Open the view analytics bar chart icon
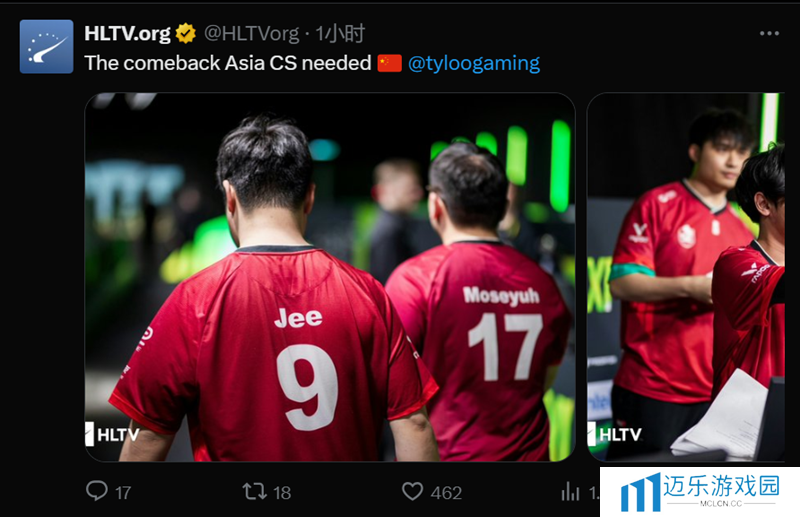Viewport: 800px width, 517px height. [x=570, y=492]
